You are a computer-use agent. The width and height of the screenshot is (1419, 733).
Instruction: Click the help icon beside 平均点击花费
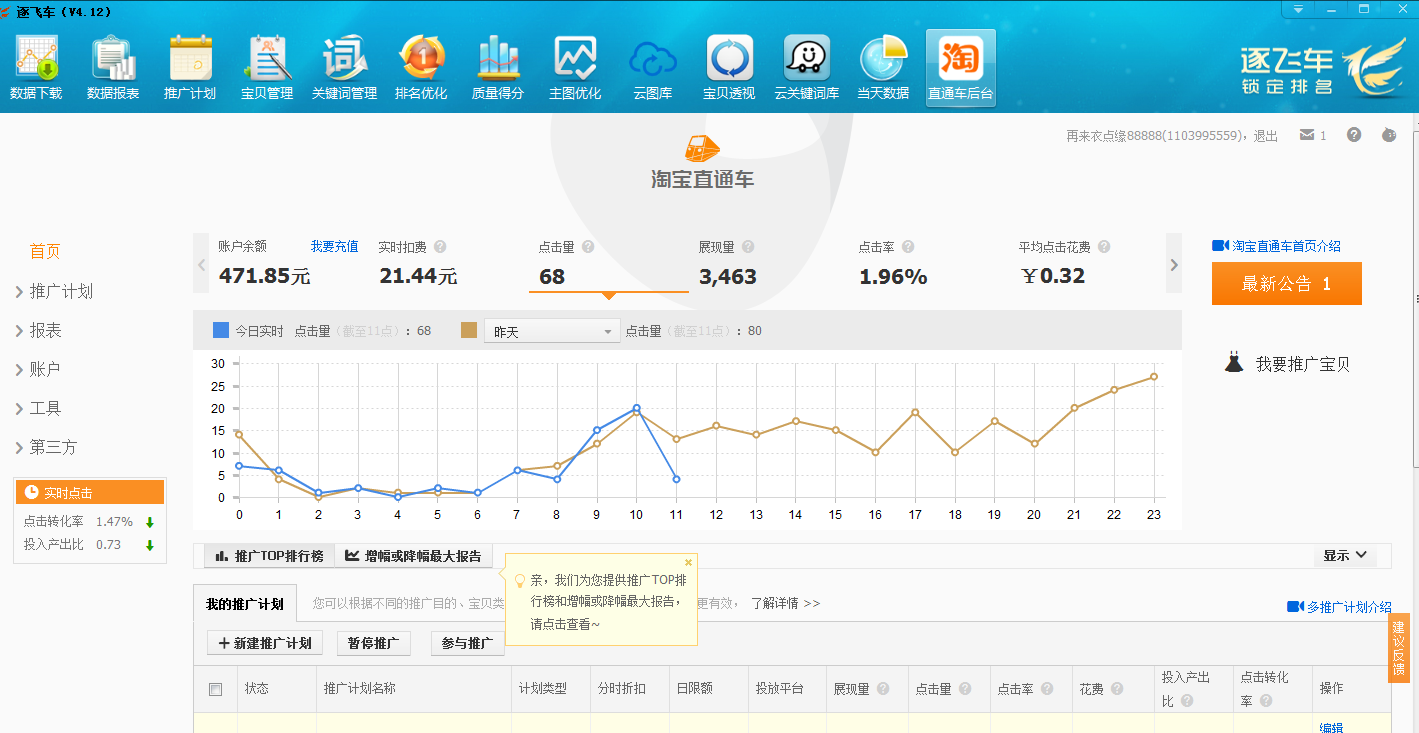coord(1103,247)
